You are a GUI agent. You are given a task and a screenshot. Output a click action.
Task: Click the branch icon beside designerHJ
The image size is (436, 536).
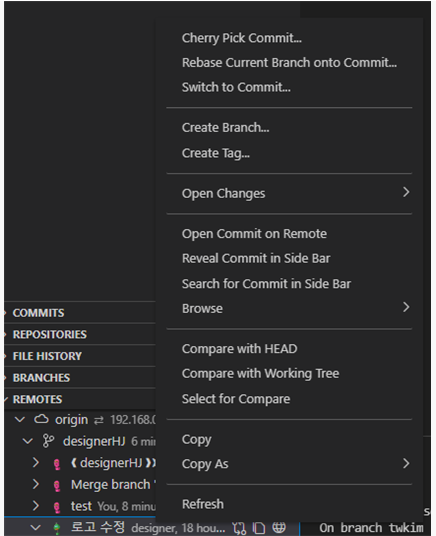point(48,441)
